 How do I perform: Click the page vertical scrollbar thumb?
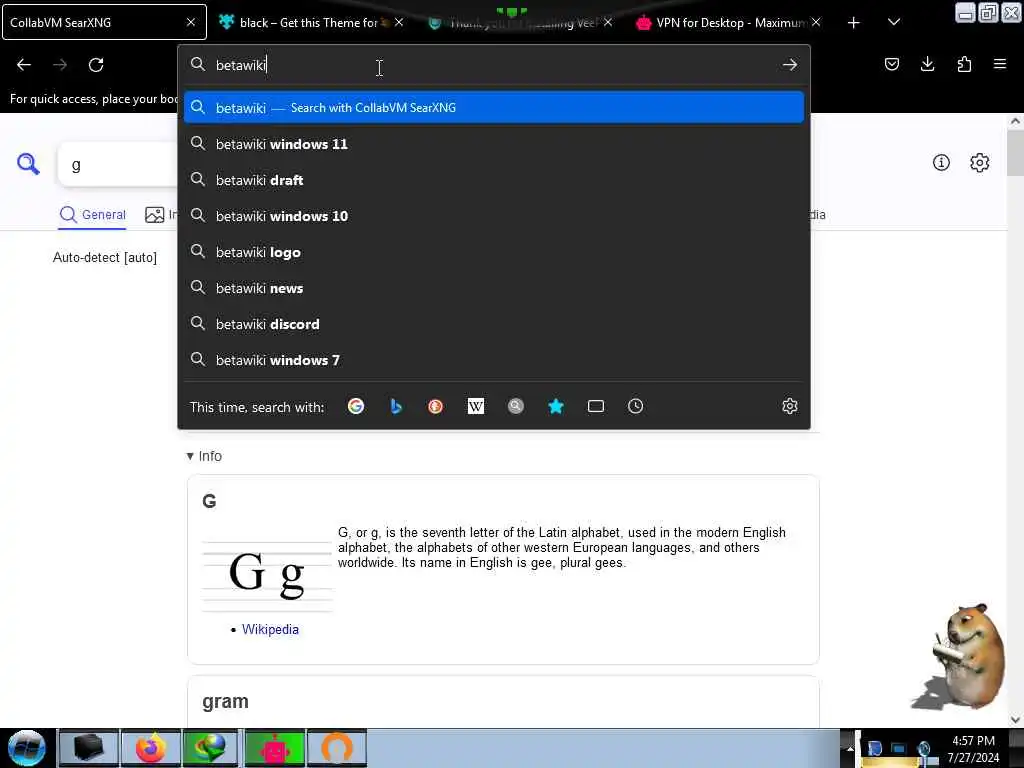coord(1015,153)
